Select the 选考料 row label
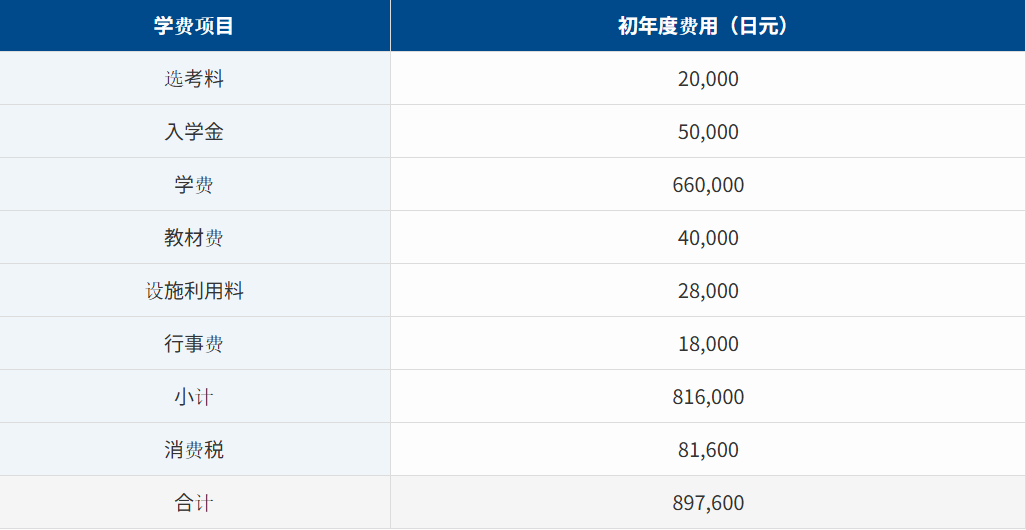Screen dimensions: 1026x530 click(194, 79)
